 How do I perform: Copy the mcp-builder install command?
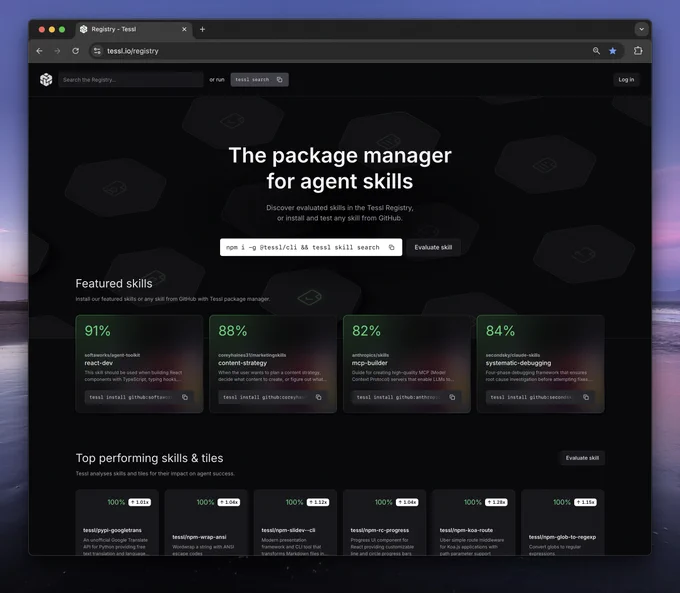click(x=452, y=397)
